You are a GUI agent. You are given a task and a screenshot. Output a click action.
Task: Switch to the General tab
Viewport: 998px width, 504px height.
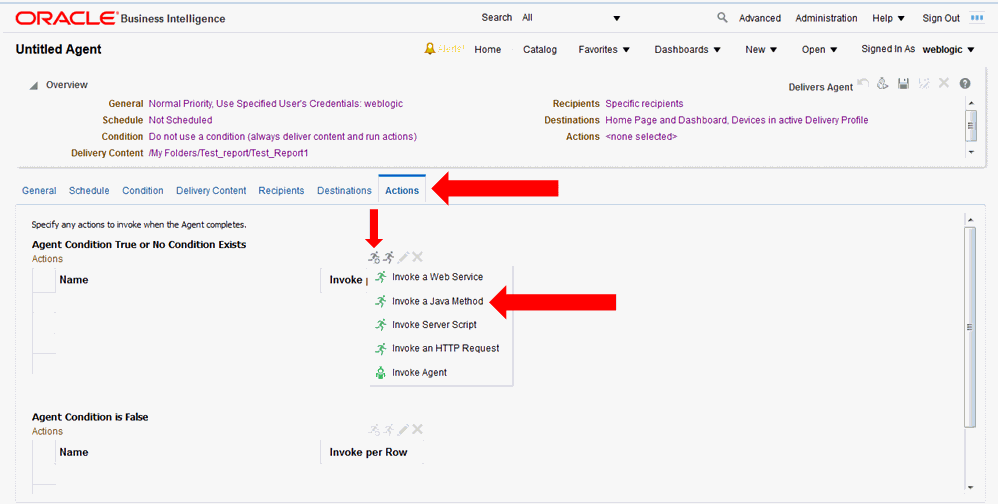(39, 190)
